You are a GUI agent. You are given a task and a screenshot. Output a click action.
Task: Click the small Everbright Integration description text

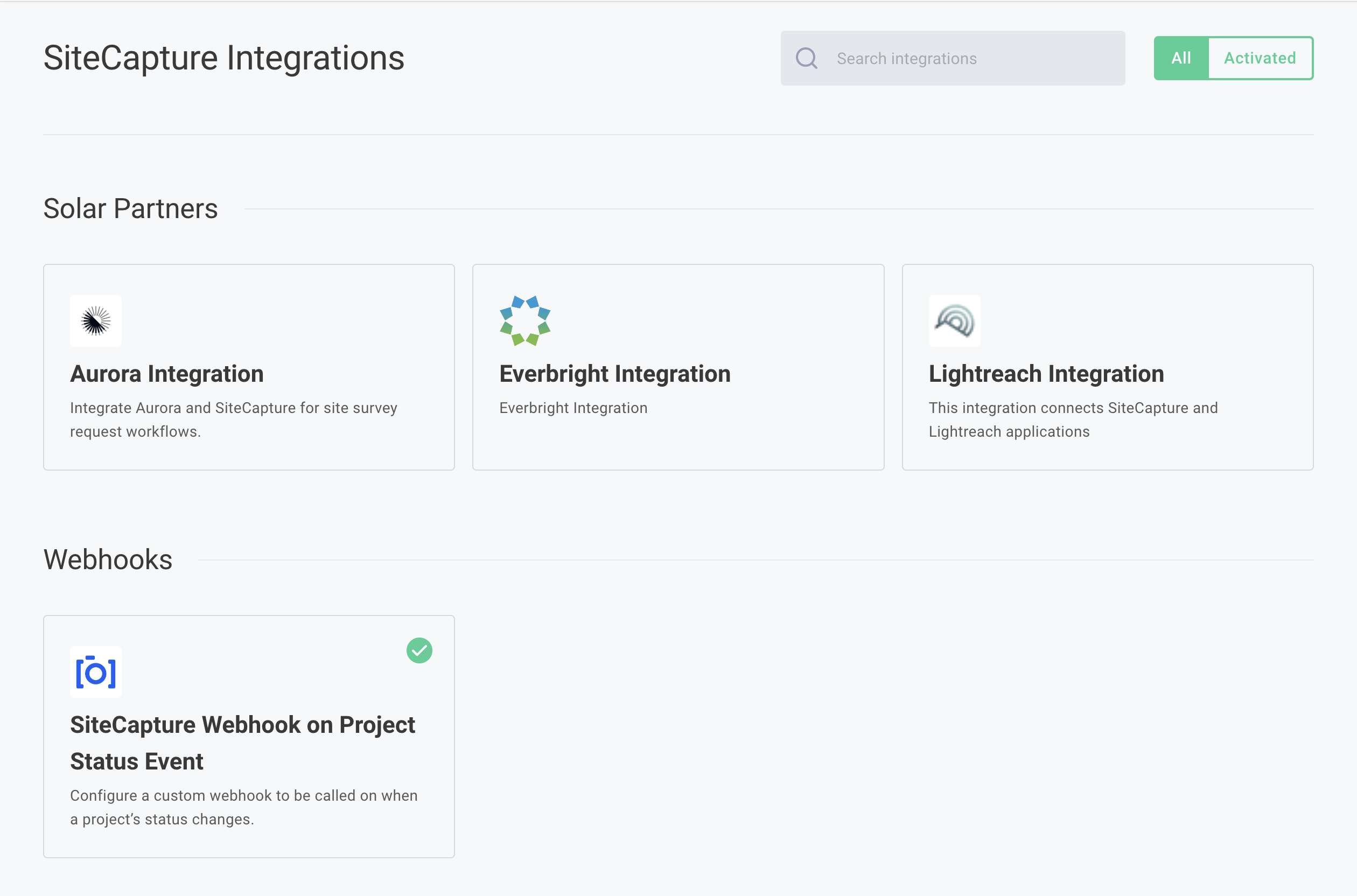point(573,408)
